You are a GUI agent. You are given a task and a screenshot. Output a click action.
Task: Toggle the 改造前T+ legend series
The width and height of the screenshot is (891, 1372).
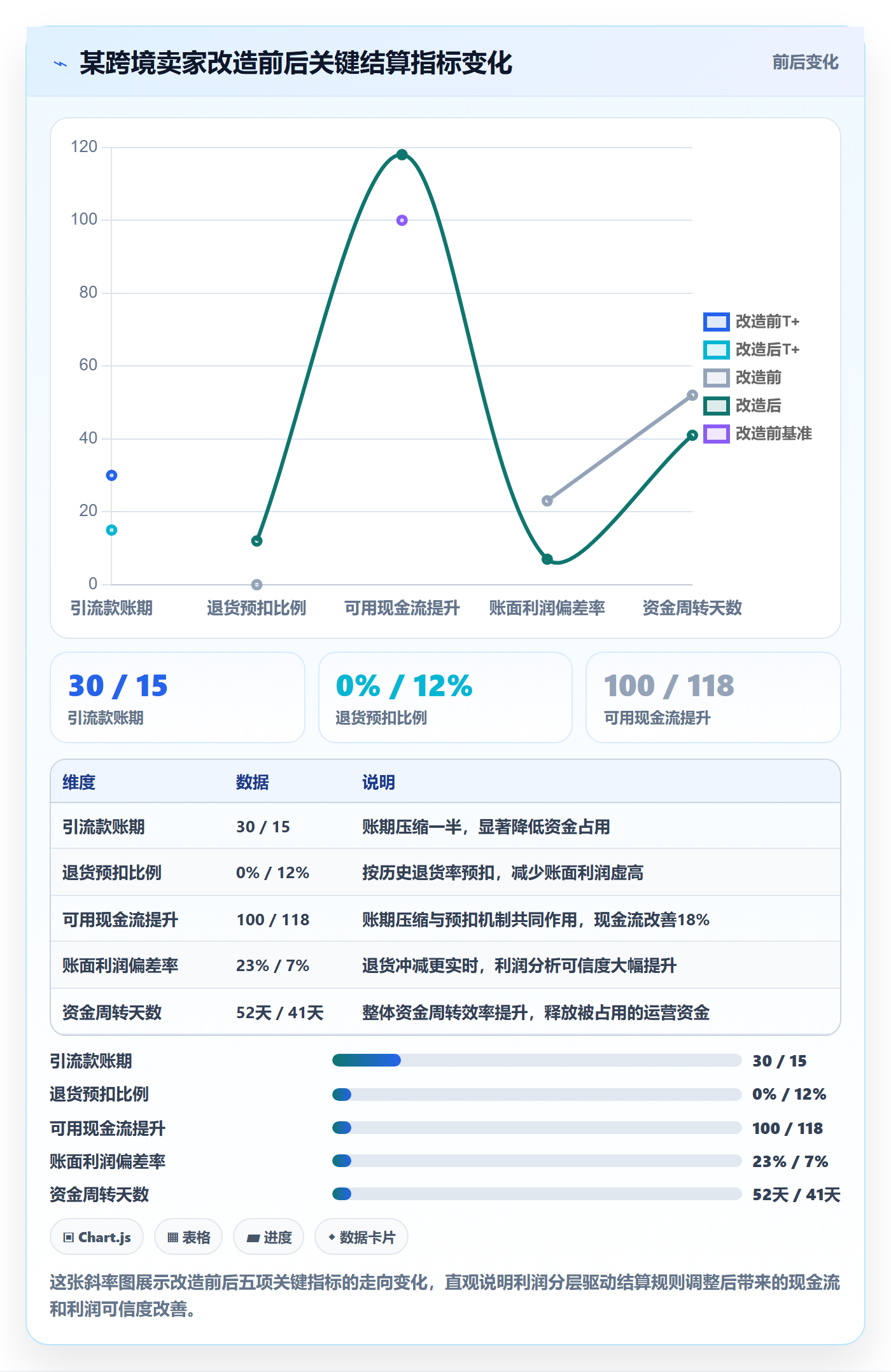tap(751, 322)
